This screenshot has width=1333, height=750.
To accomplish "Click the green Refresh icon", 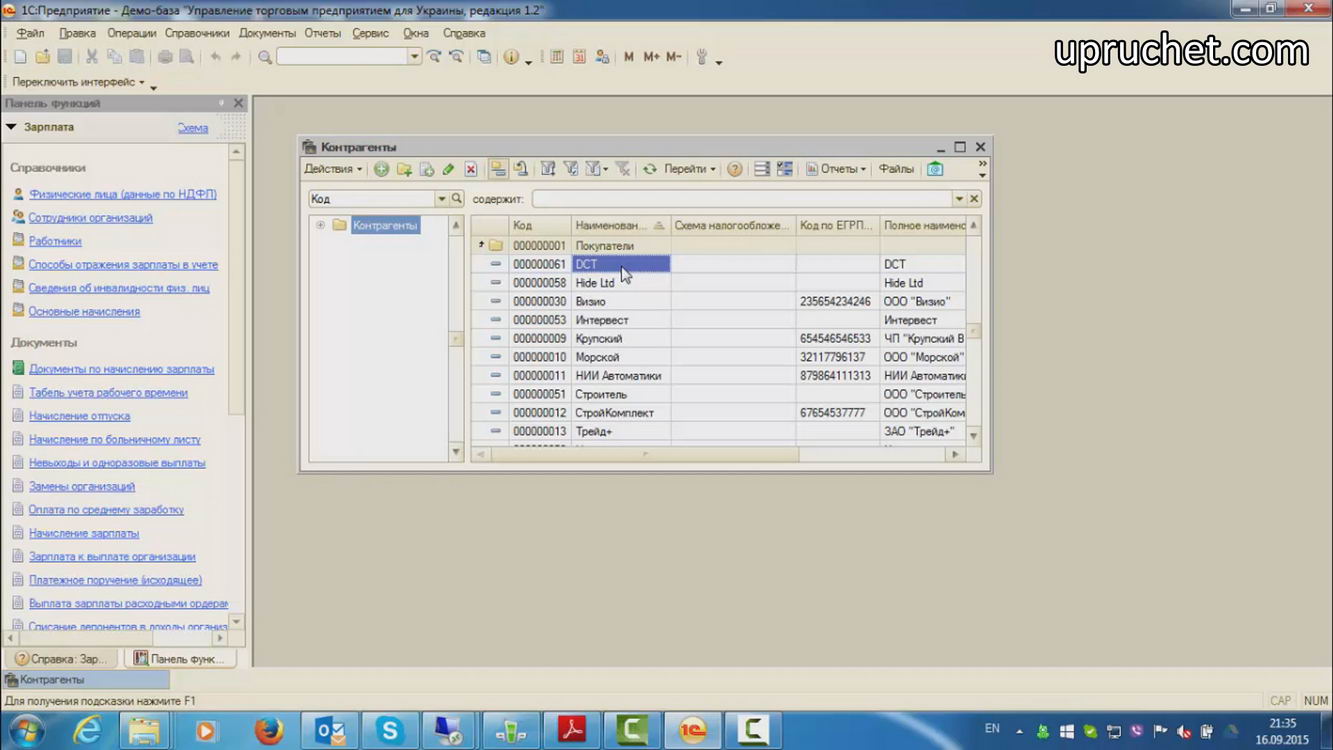I will click(650, 169).
